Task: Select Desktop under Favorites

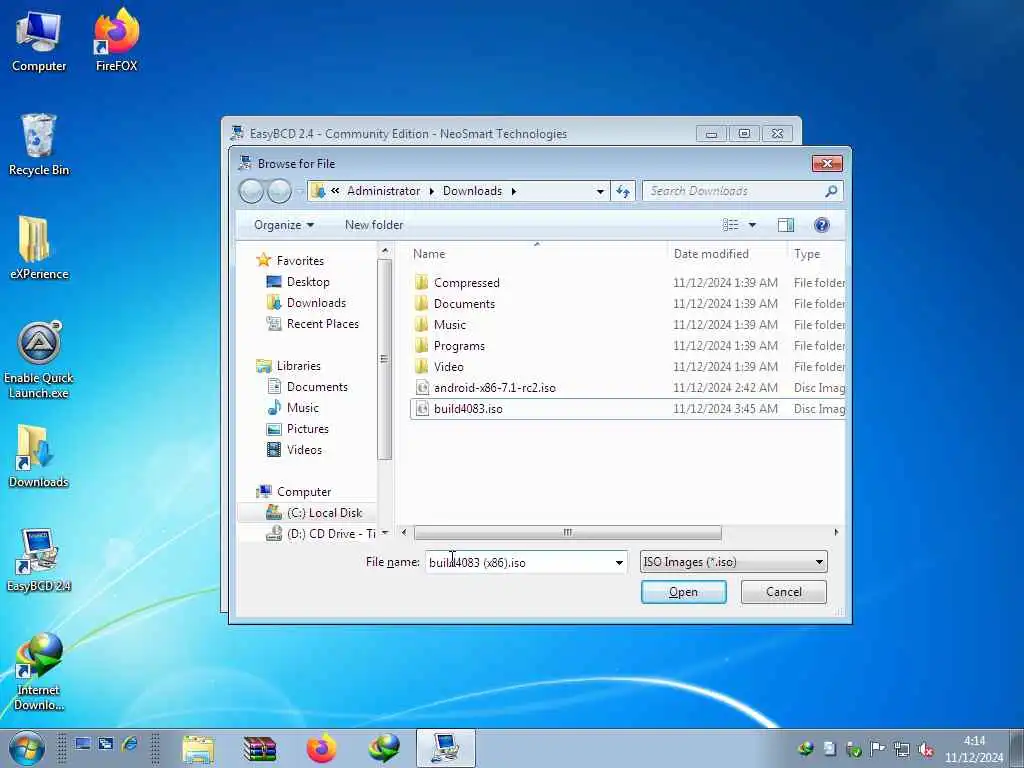Action: click(x=307, y=282)
